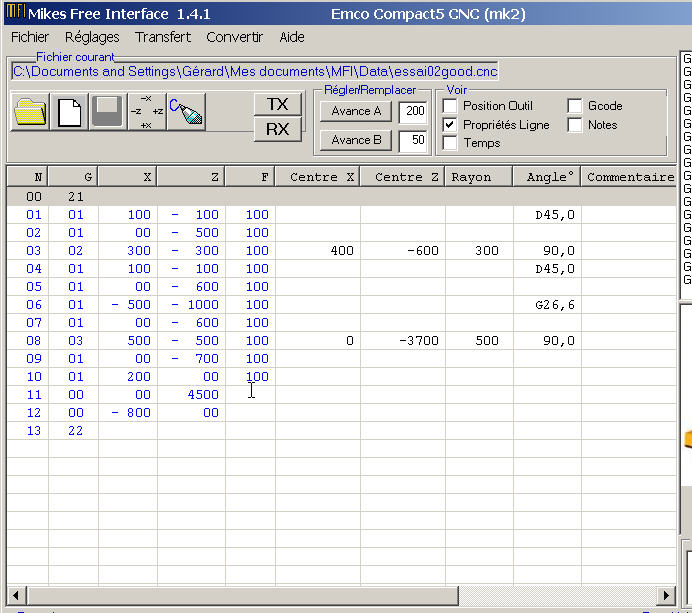Click the new blank document icon
The width and height of the screenshot is (692, 613).
point(69,112)
